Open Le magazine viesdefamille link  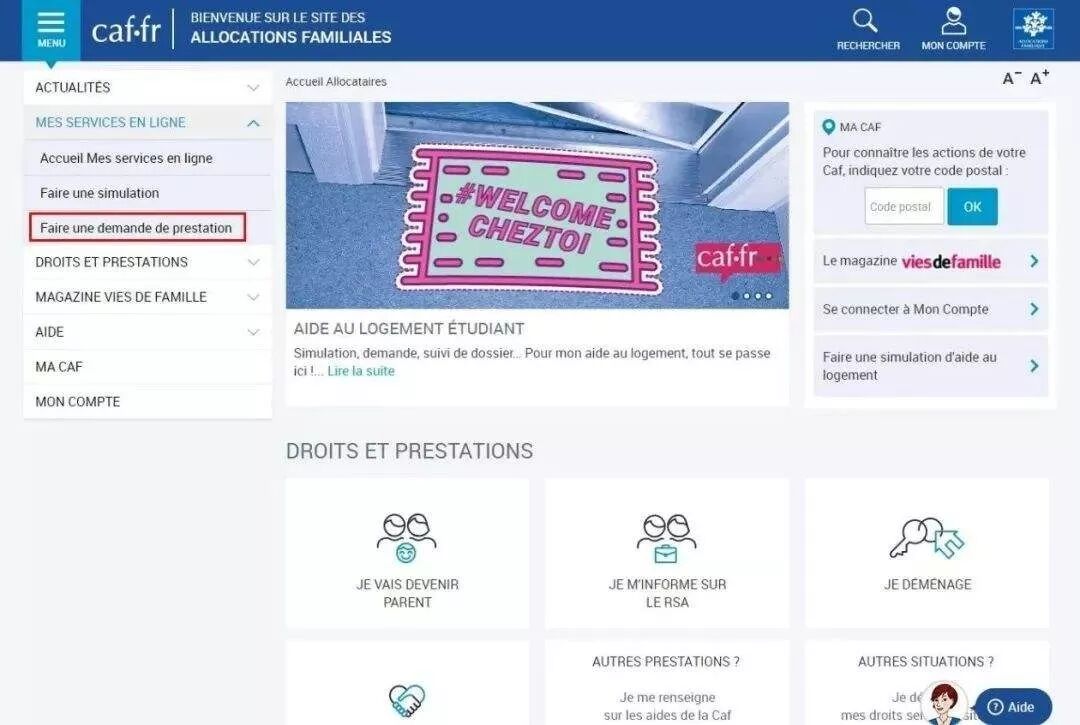(x=930, y=261)
